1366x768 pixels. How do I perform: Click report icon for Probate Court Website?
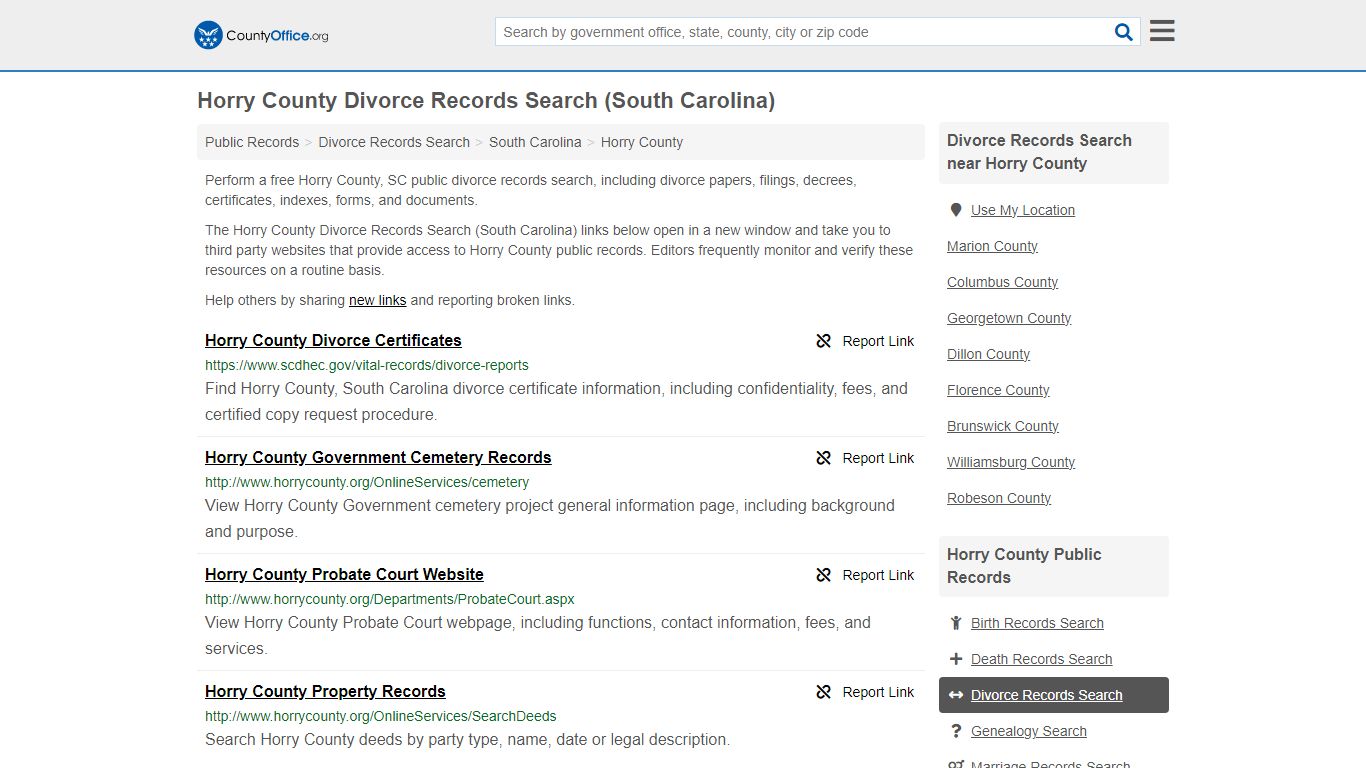(824, 575)
